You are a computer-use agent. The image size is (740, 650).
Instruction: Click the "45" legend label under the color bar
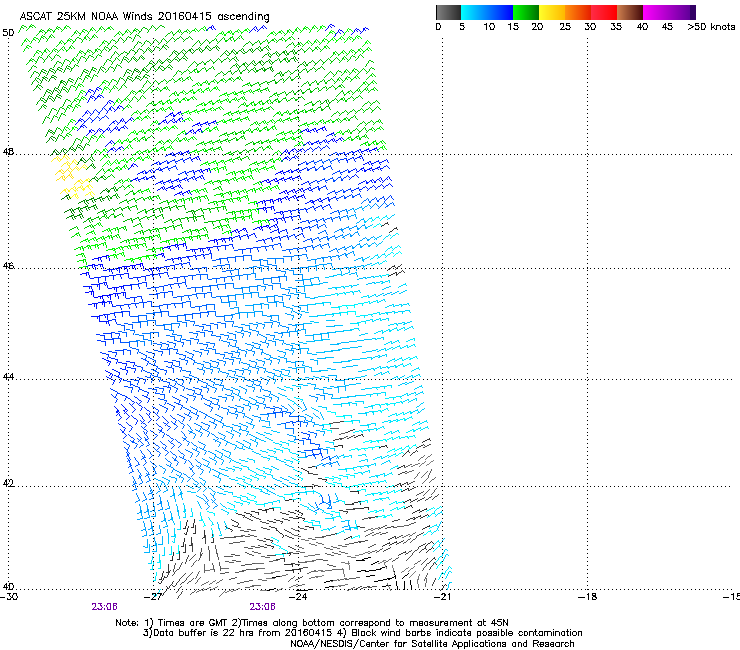coord(667,27)
